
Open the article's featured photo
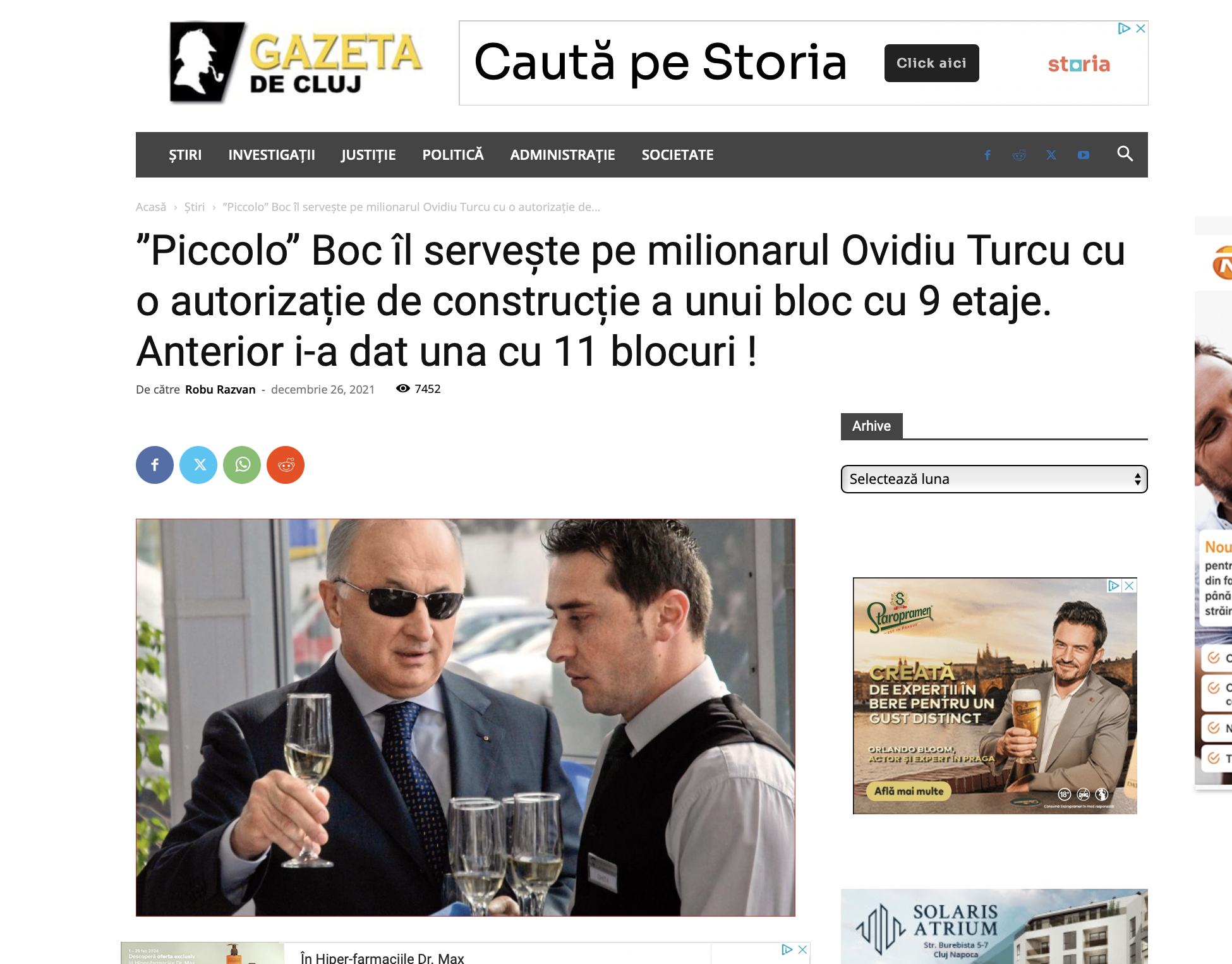coord(466,718)
